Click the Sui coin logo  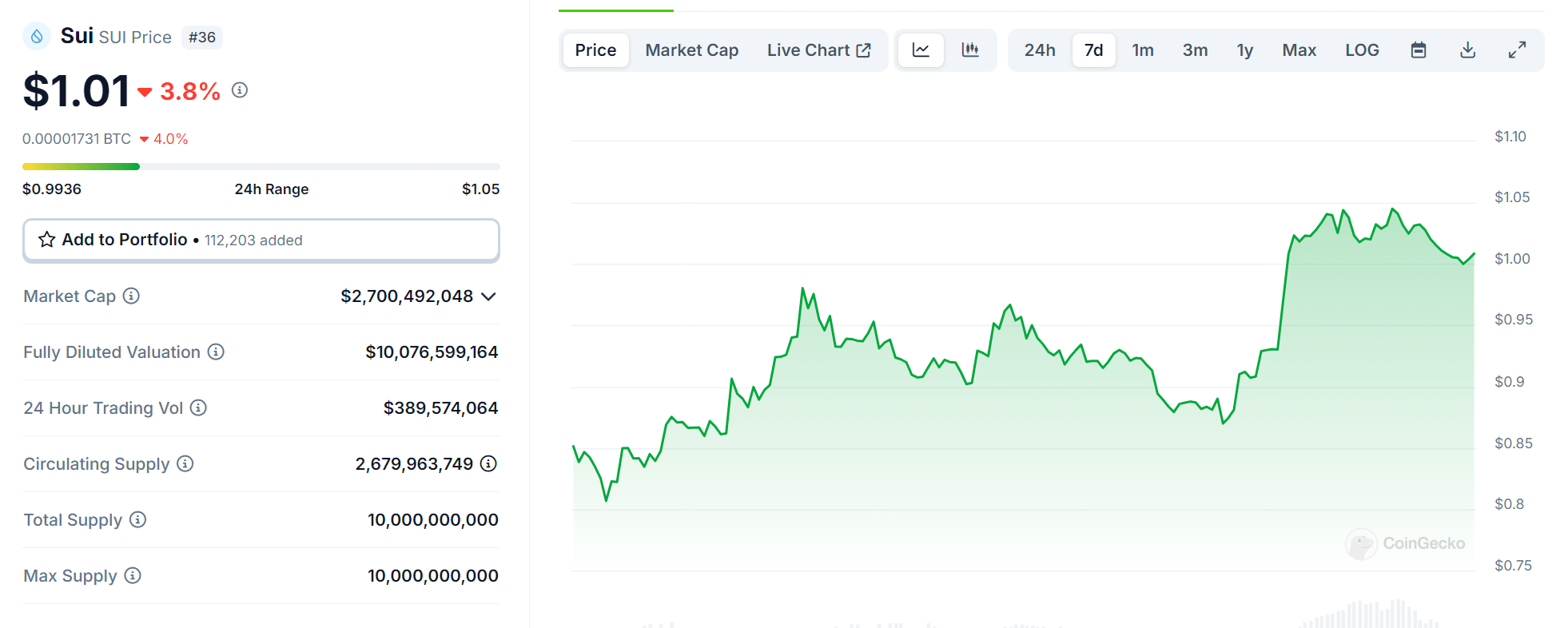click(x=37, y=37)
